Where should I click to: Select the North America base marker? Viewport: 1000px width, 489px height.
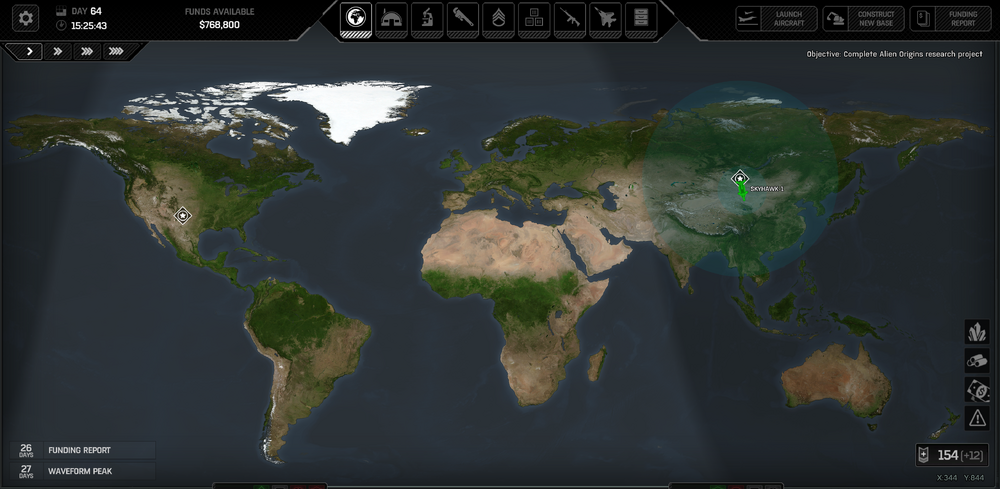click(x=182, y=215)
